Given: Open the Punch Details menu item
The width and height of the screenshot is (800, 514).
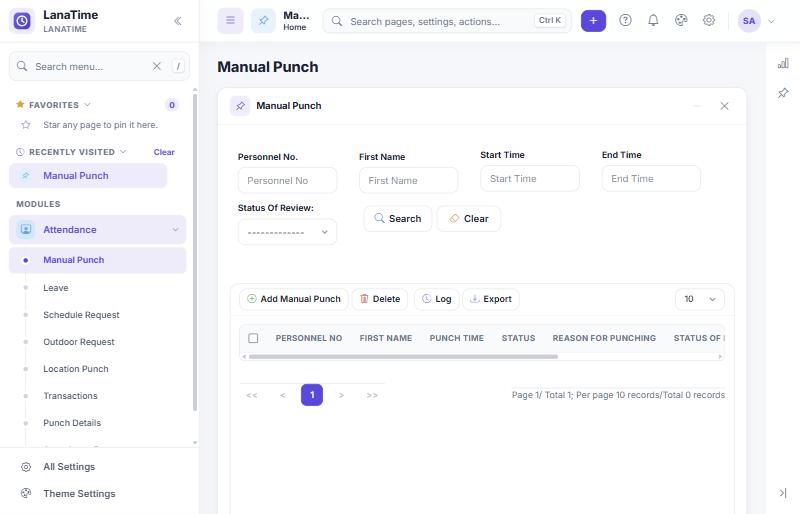Looking at the screenshot, I should point(72,423).
